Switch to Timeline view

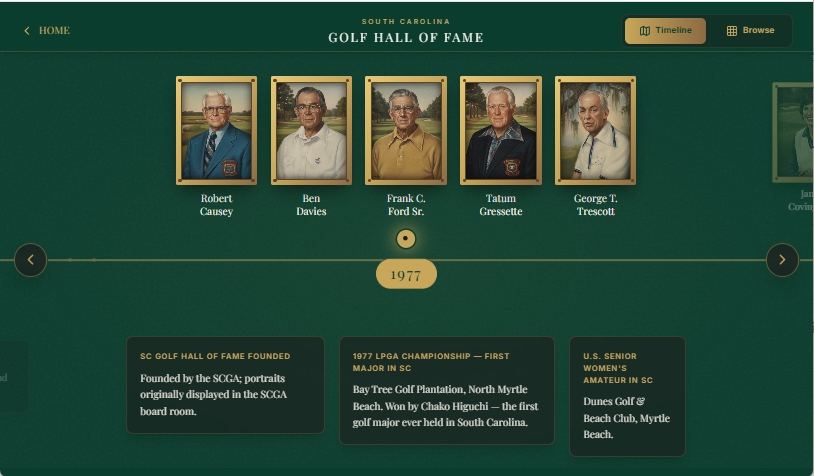coord(665,31)
